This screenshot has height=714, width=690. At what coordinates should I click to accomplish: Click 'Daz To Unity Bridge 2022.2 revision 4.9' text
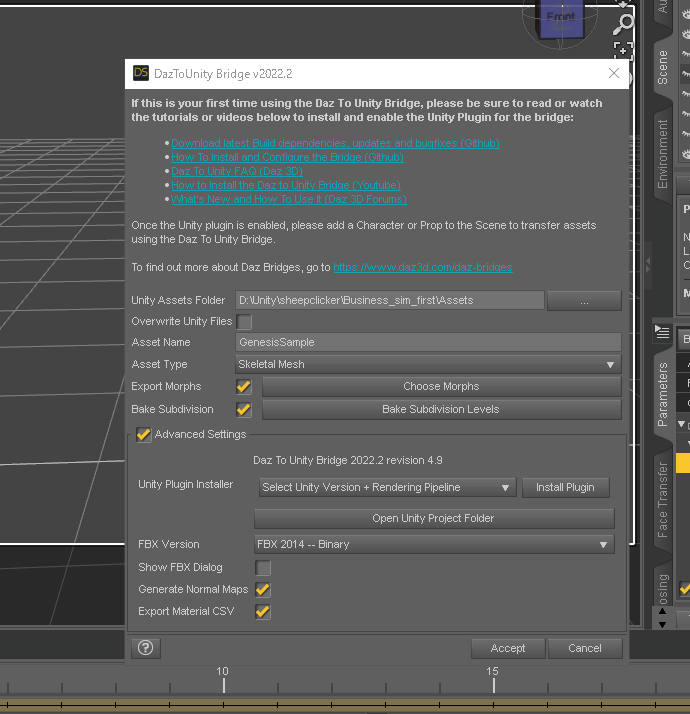(x=348, y=460)
